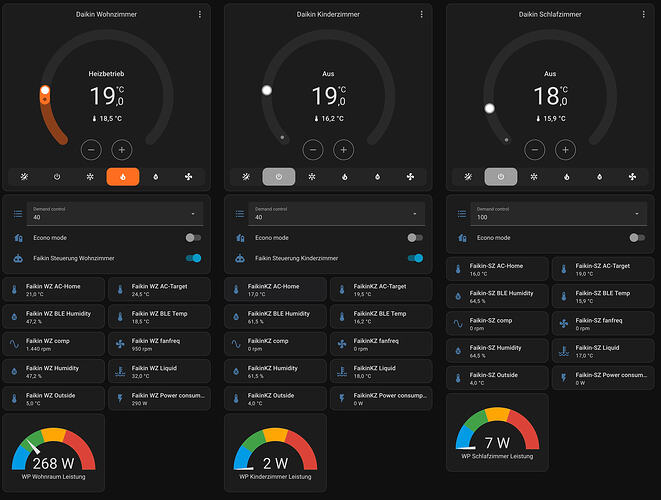The height and width of the screenshot is (500, 661).
Task: Toggle Econo mode for Wohnzimmer
Action: 193,238
